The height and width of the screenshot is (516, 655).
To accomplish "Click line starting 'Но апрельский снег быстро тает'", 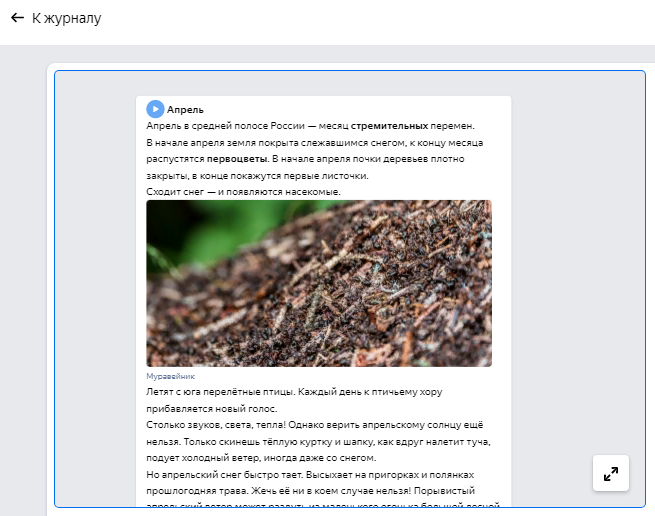I will pos(310,475).
